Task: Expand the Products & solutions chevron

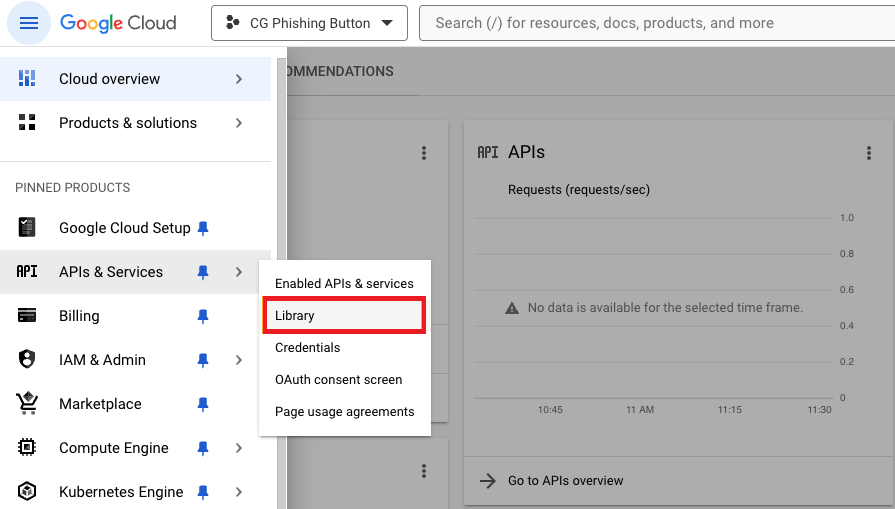Action: (x=239, y=123)
